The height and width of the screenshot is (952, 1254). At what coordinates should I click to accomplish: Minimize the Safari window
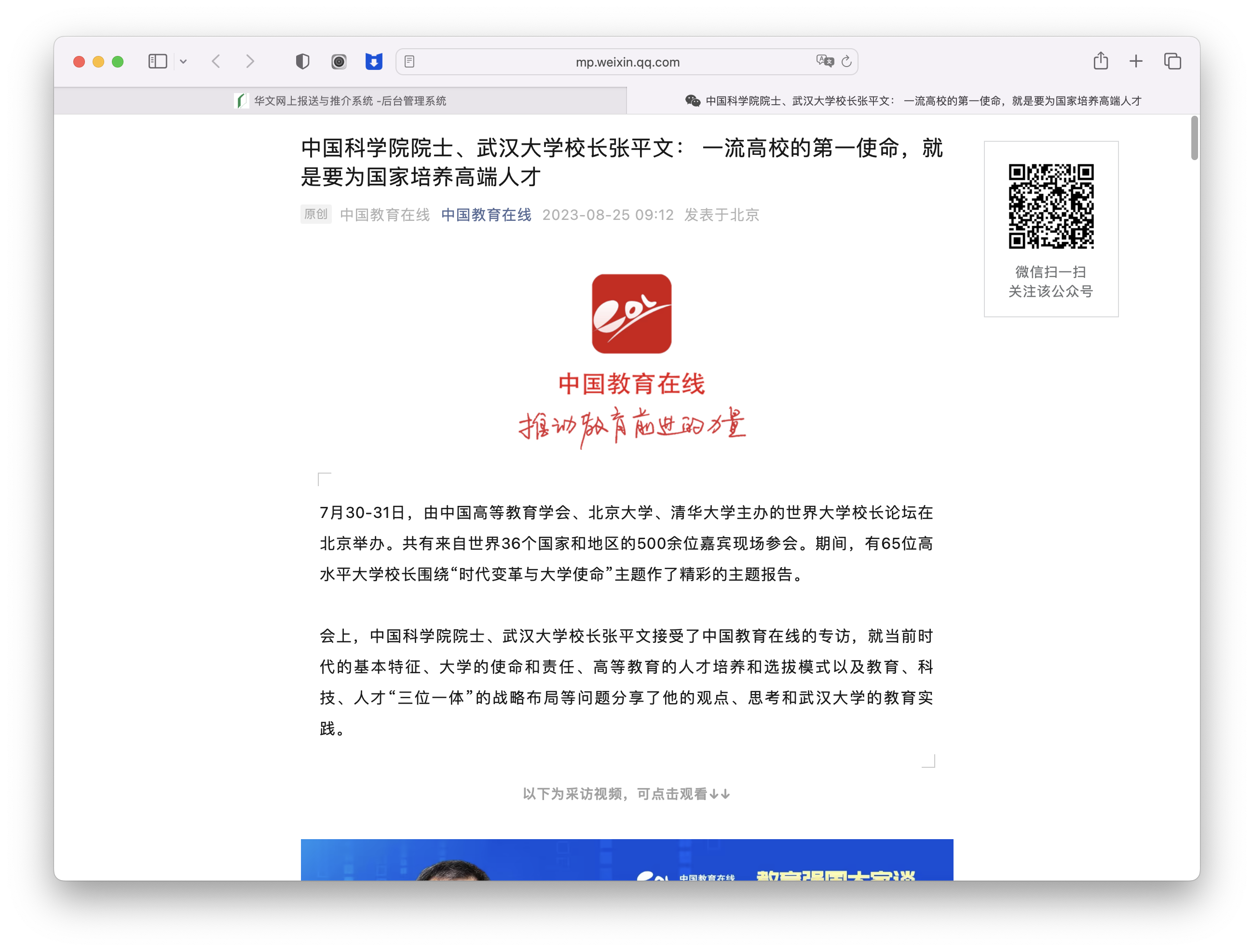(98, 61)
